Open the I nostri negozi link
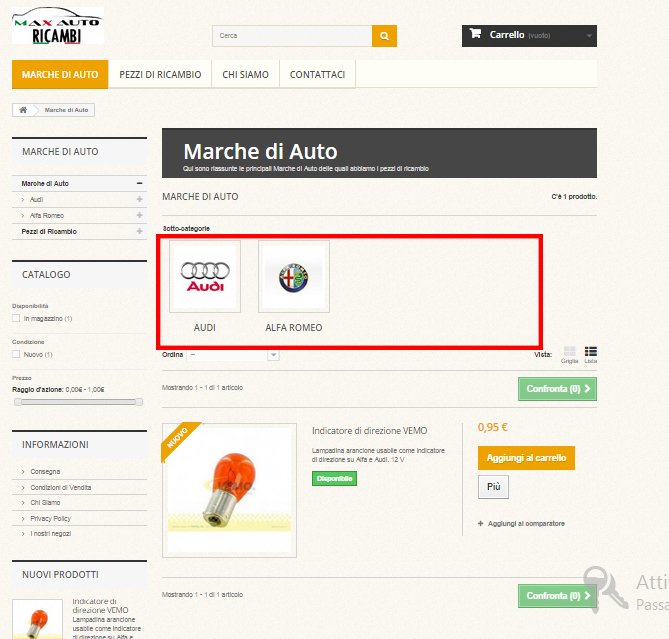 [51, 534]
